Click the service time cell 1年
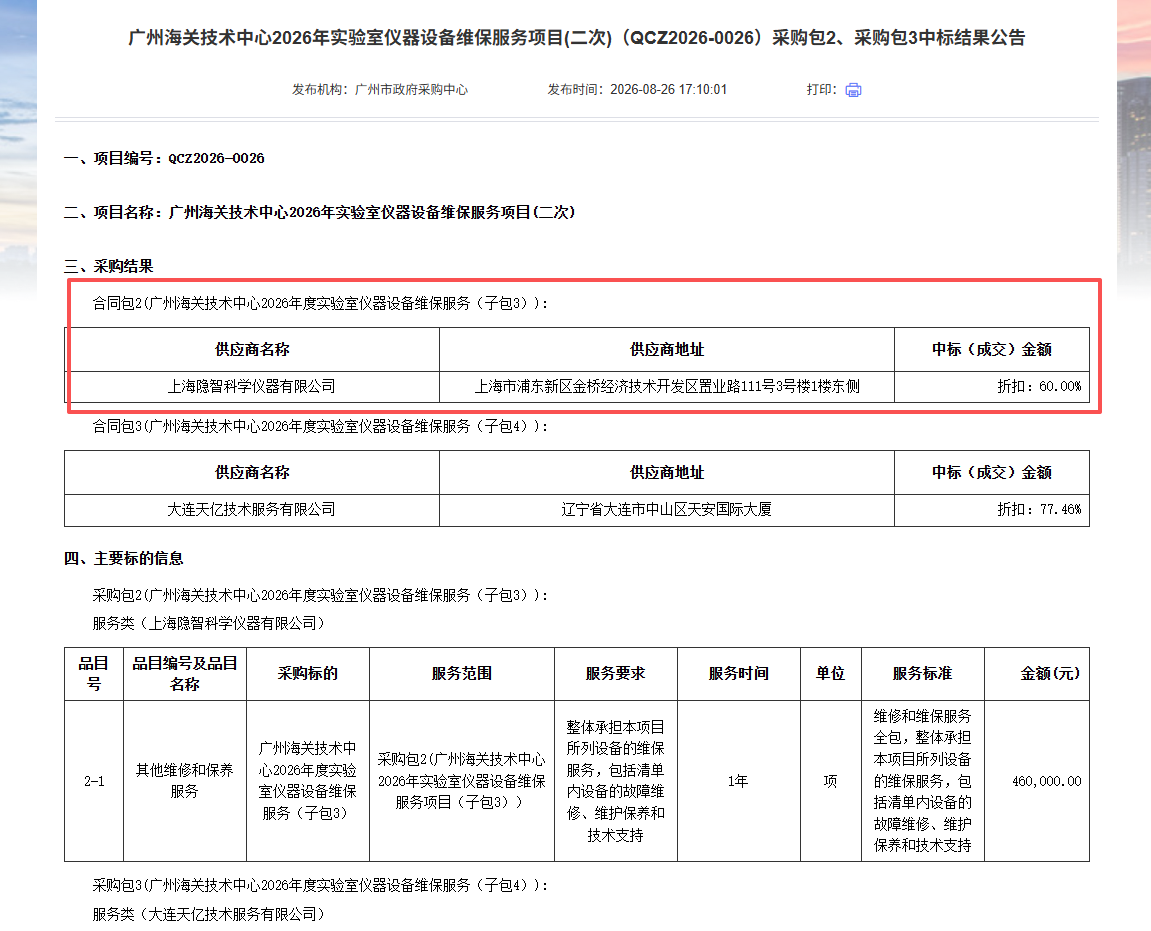The width and height of the screenshot is (1151, 931). (738, 781)
